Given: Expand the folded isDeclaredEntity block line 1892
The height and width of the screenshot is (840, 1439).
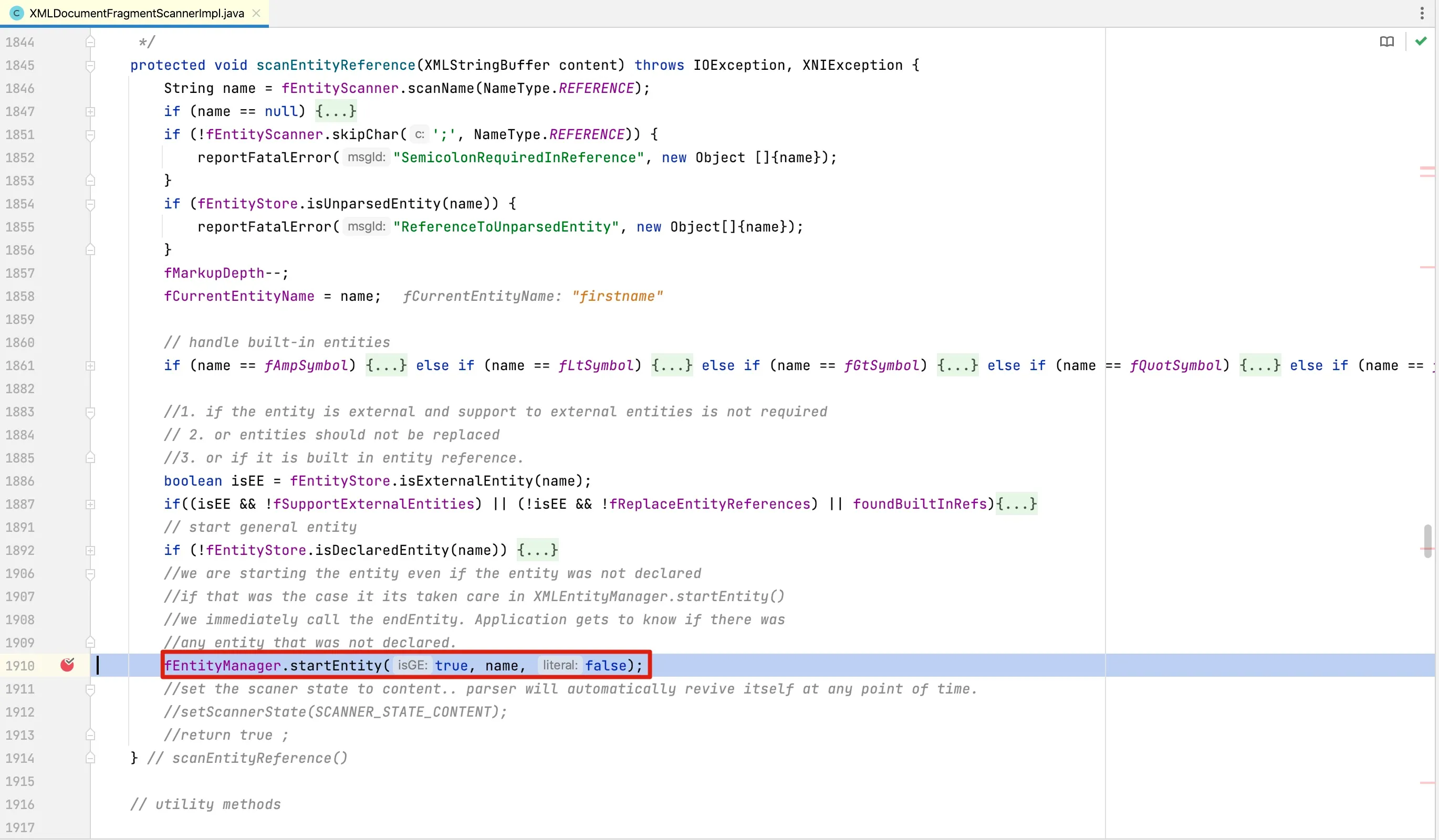Looking at the screenshot, I should (x=90, y=551).
